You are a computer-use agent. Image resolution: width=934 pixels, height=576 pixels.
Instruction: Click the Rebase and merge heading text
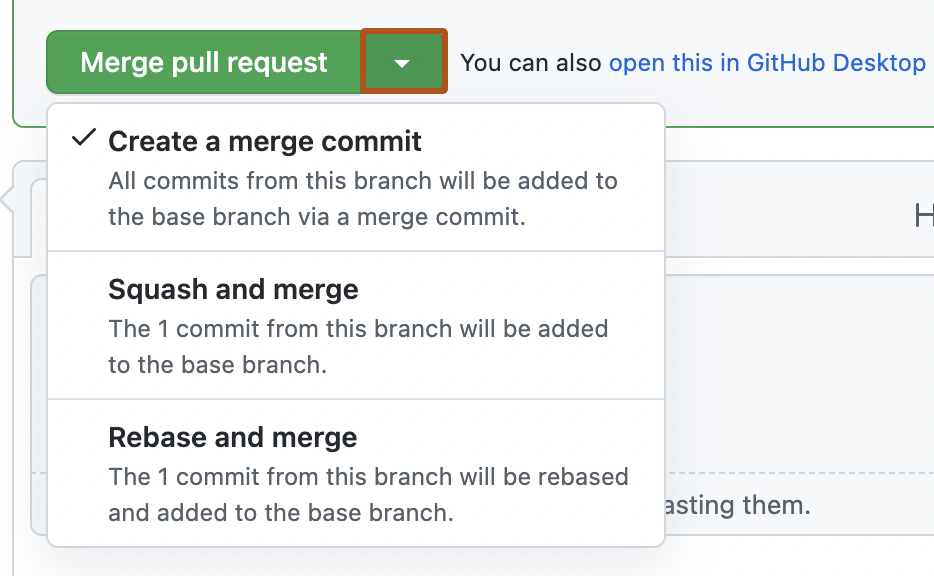tap(233, 437)
